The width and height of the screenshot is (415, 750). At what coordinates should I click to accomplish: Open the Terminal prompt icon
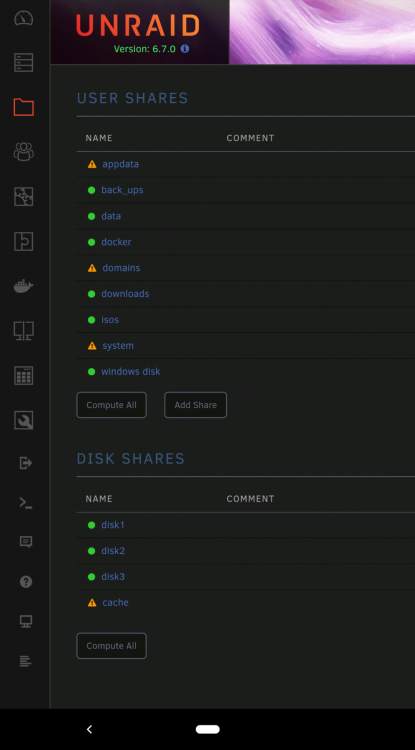click(x=26, y=502)
